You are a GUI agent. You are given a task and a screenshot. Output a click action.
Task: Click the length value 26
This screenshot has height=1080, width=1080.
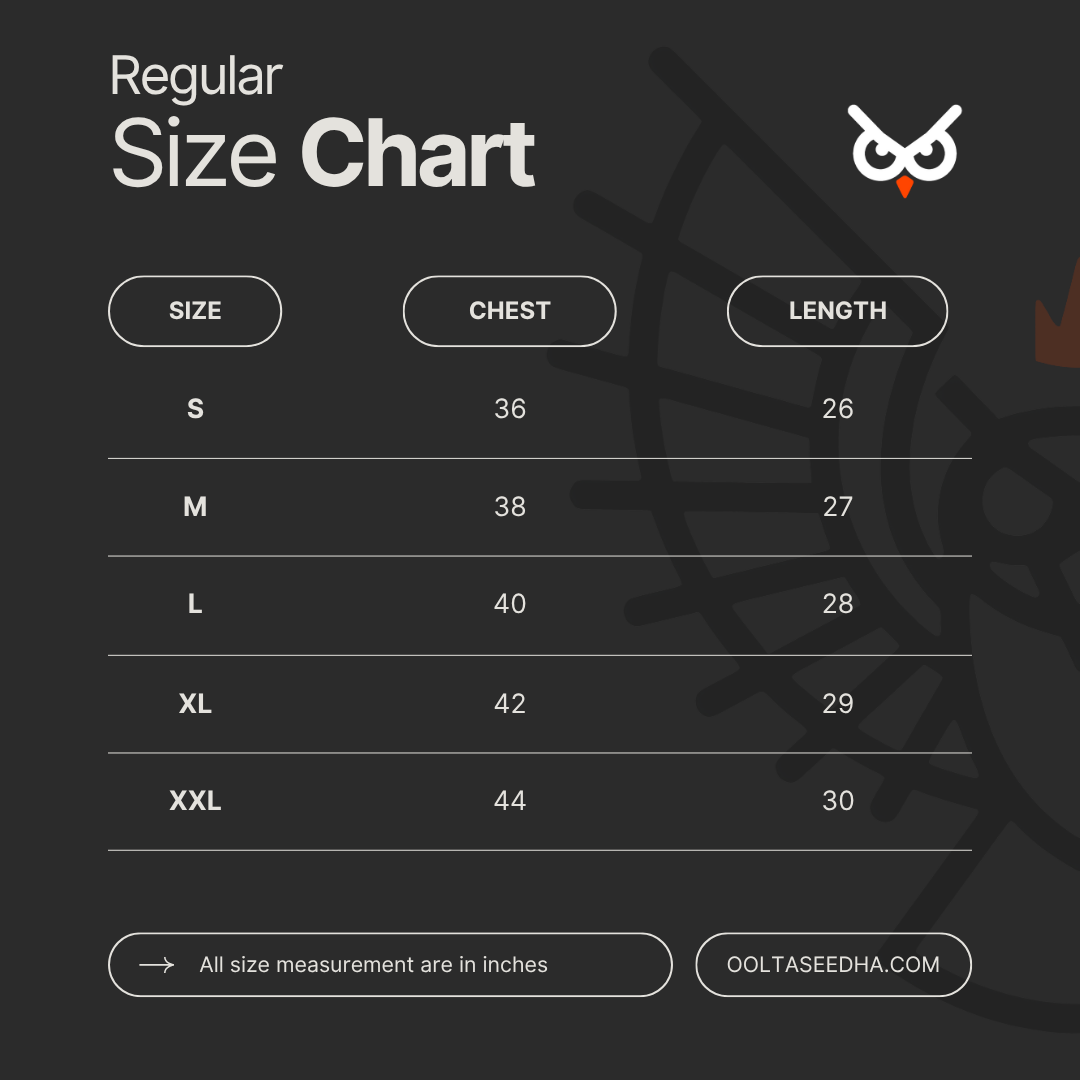[x=838, y=409]
